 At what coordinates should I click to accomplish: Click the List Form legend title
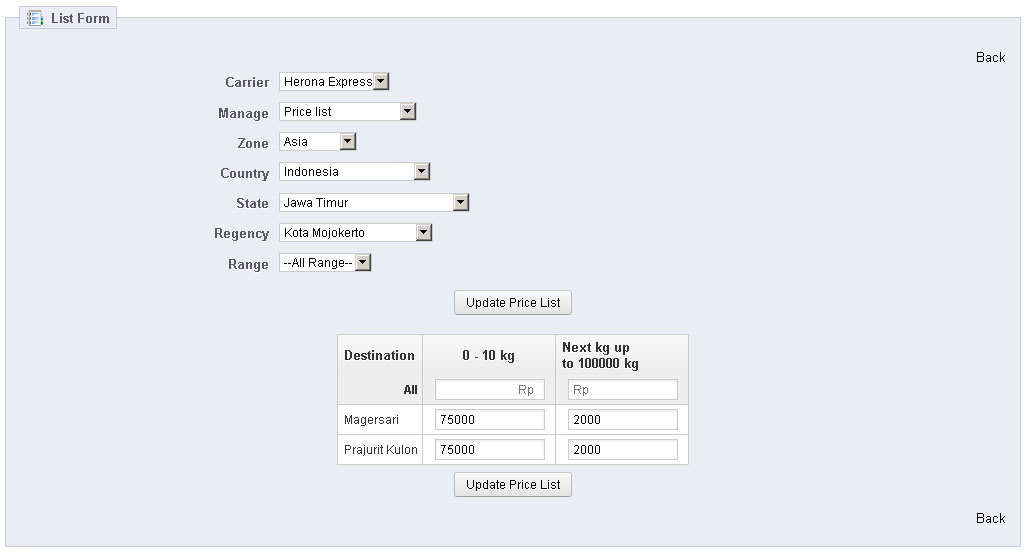click(x=80, y=18)
